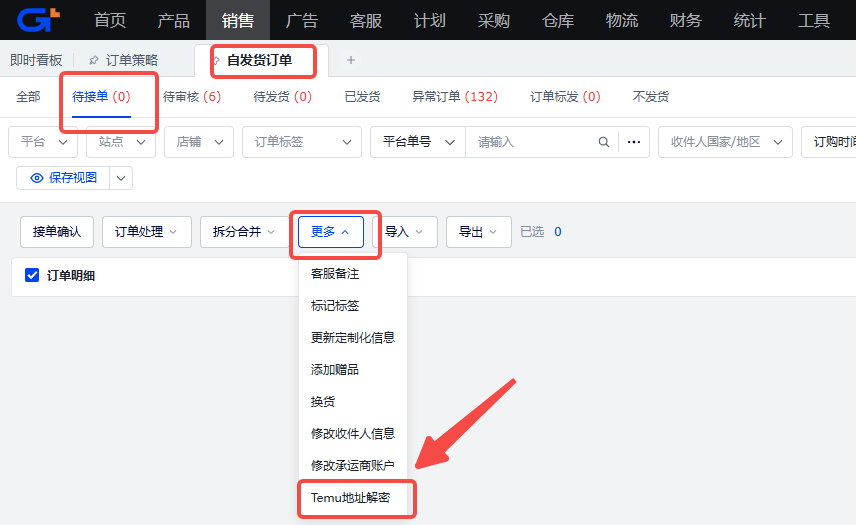Open 财务 in top navigation
Image resolution: width=856 pixels, height=525 pixels.
pos(686,20)
